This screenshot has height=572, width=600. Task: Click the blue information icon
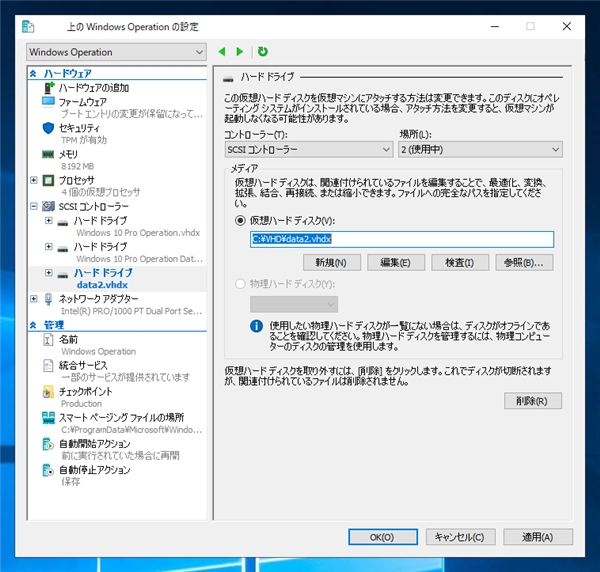(256, 326)
